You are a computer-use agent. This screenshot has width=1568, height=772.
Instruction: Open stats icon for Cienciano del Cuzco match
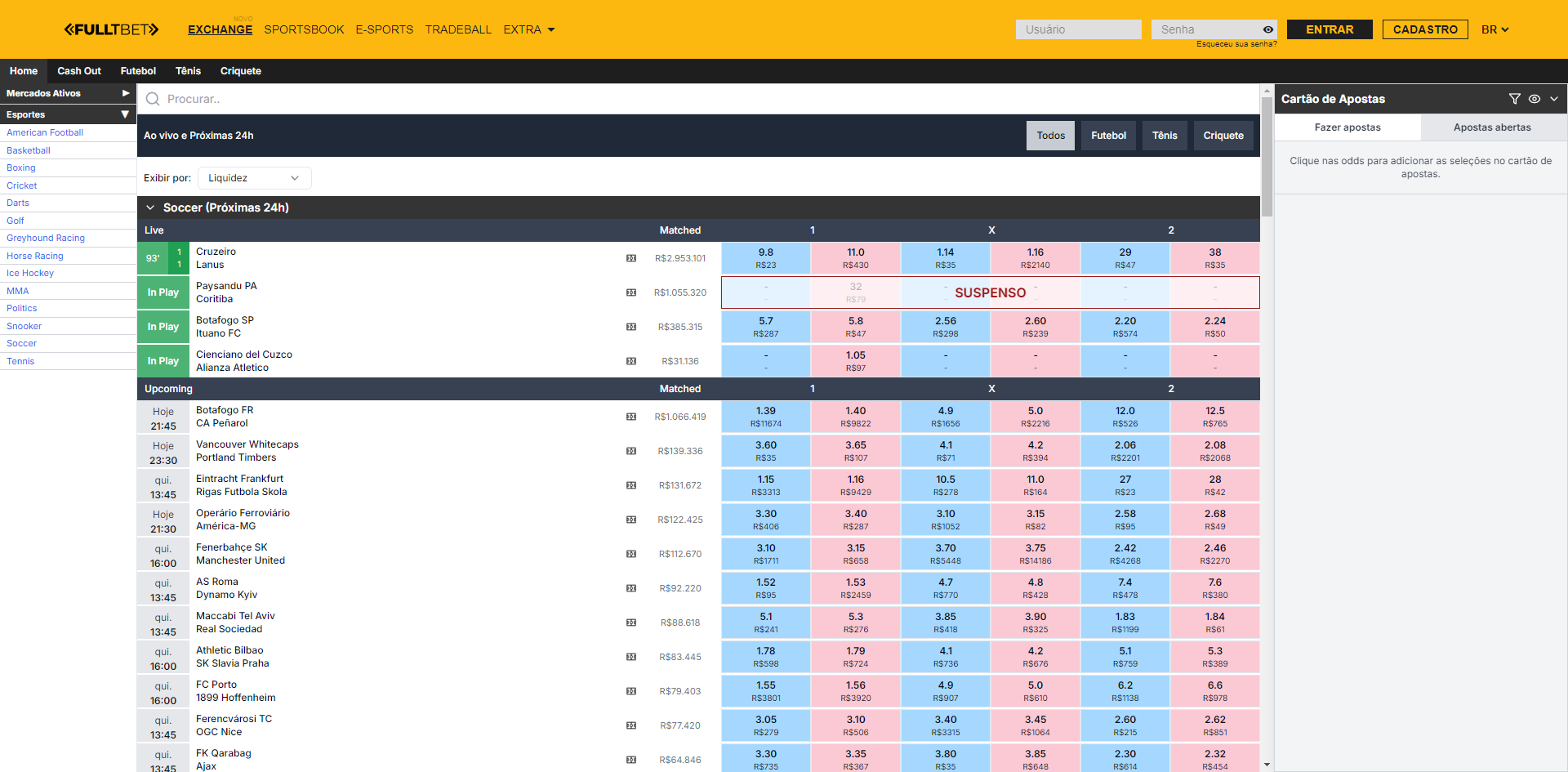pyautogui.click(x=631, y=361)
